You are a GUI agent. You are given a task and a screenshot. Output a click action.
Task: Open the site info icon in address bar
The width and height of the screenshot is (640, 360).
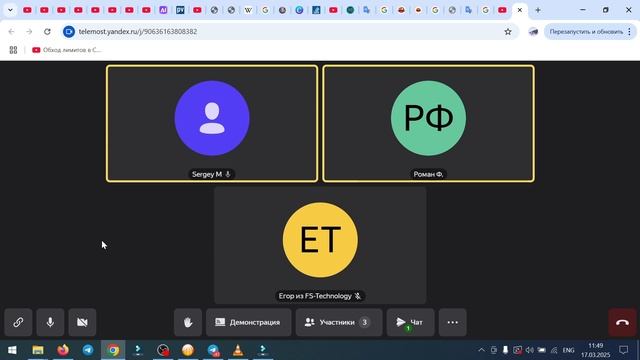point(69,31)
